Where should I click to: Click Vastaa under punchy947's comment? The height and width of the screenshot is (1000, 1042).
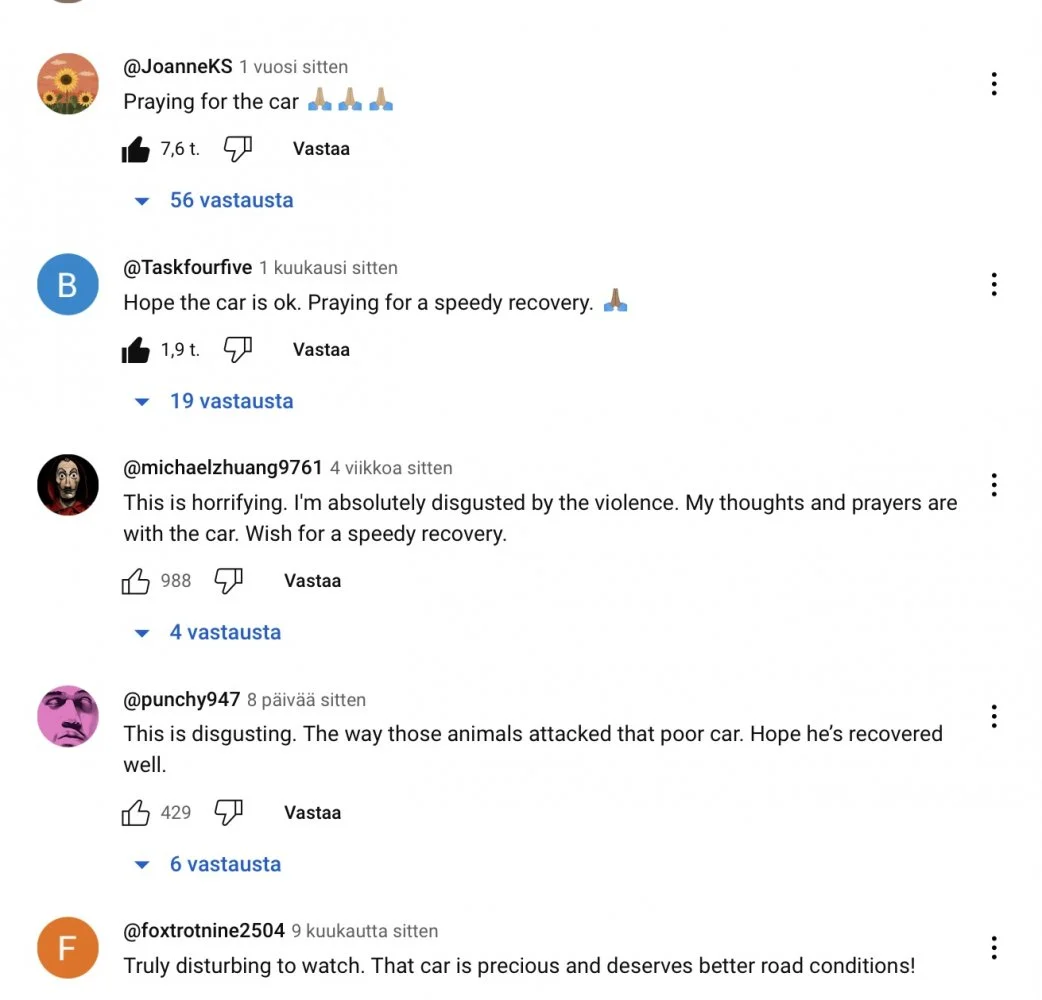point(312,813)
